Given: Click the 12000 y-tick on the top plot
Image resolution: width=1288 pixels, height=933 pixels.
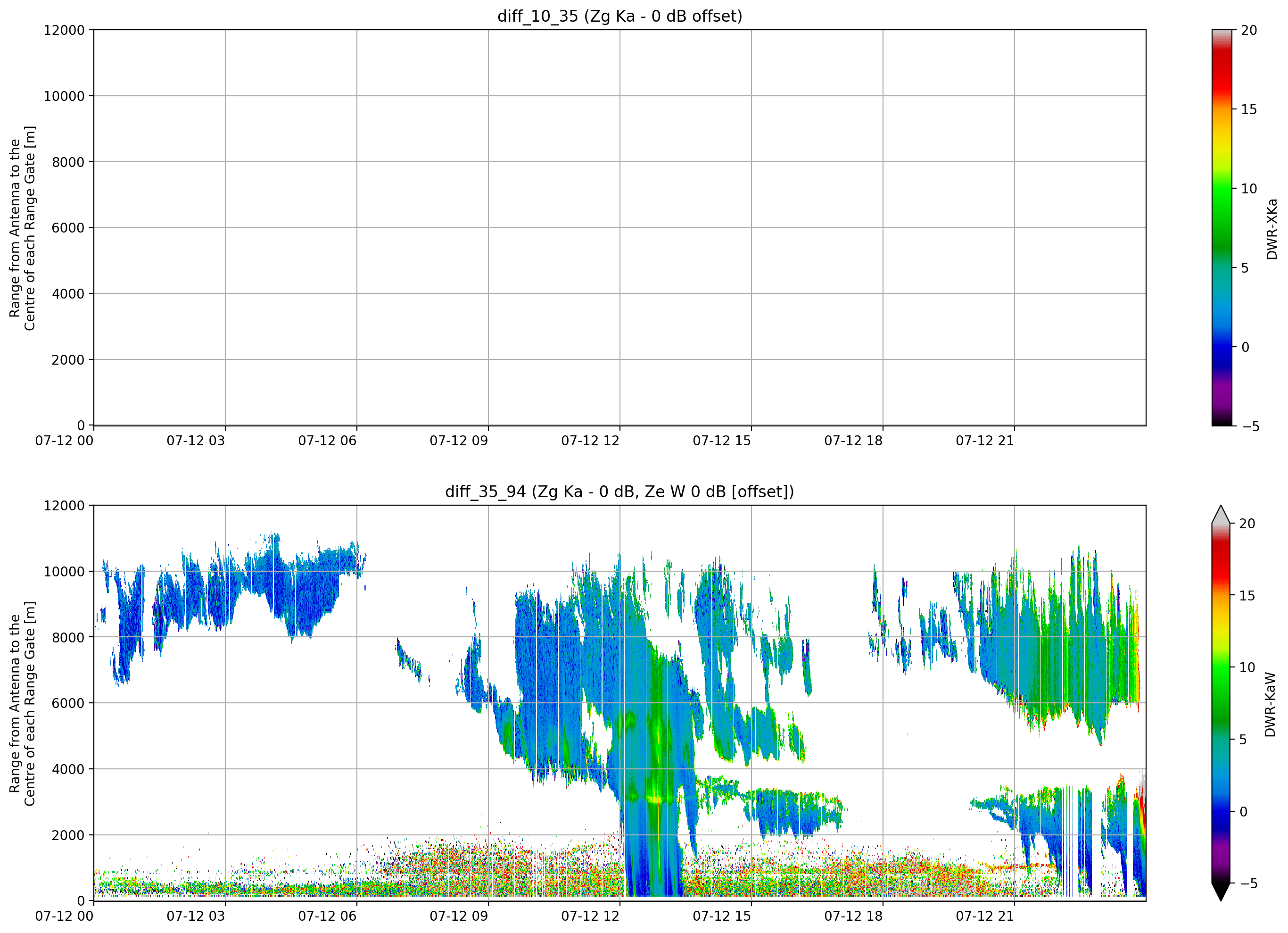Looking at the screenshot, I should point(64,30).
